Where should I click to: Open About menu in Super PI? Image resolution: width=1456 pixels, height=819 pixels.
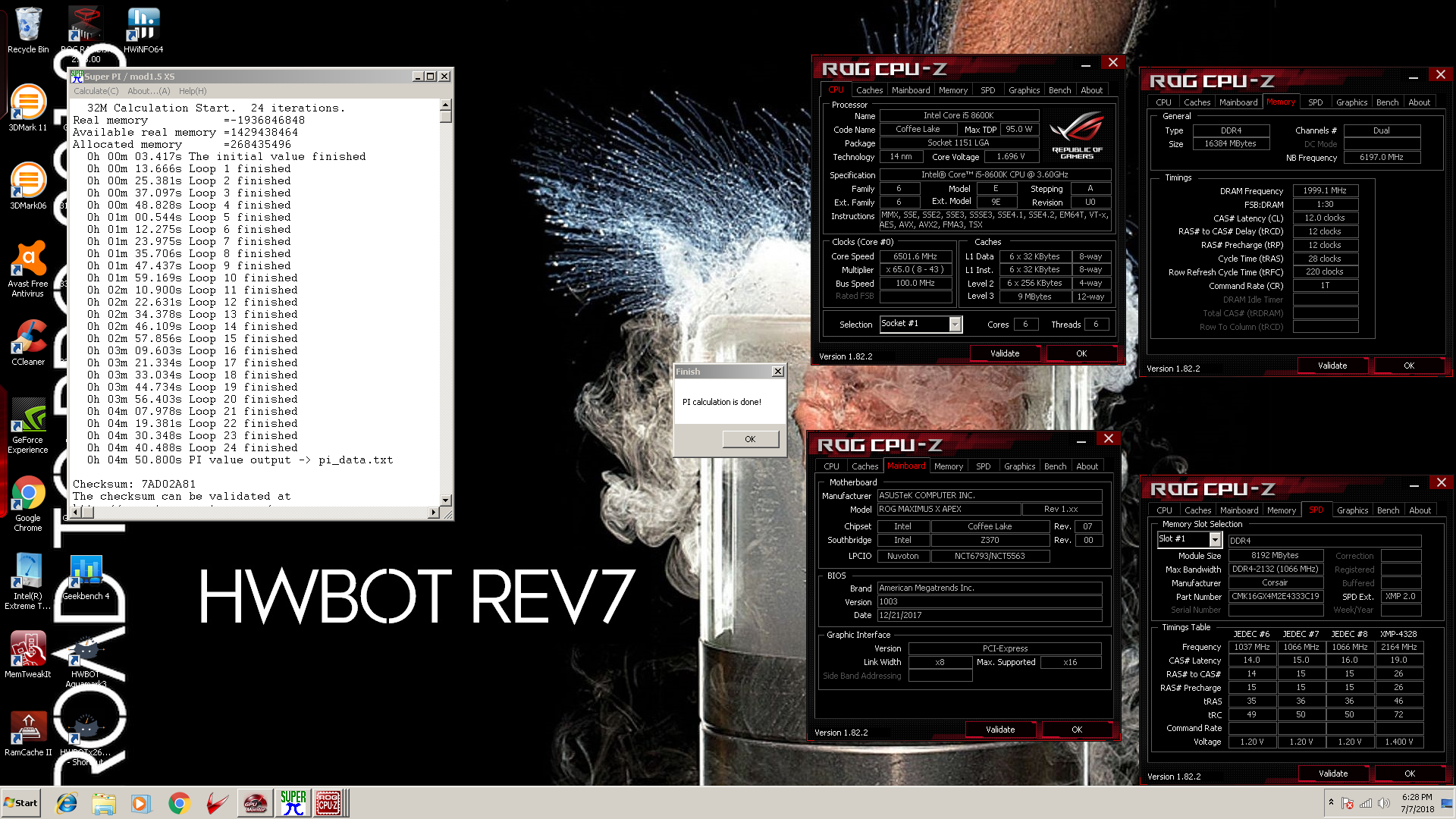(149, 91)
